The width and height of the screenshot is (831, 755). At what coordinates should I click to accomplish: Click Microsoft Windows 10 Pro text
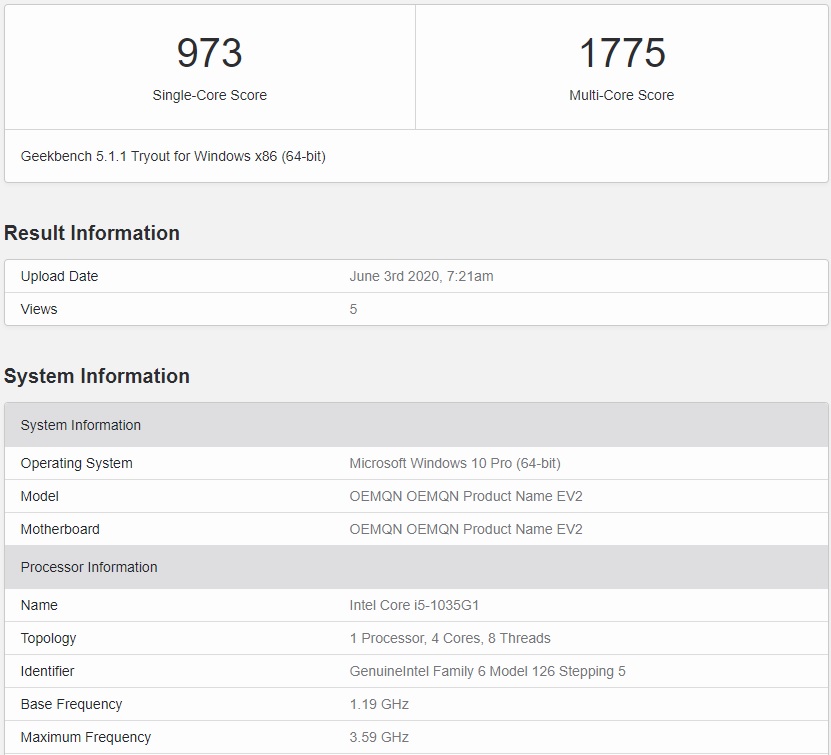(x=455, y=463)
